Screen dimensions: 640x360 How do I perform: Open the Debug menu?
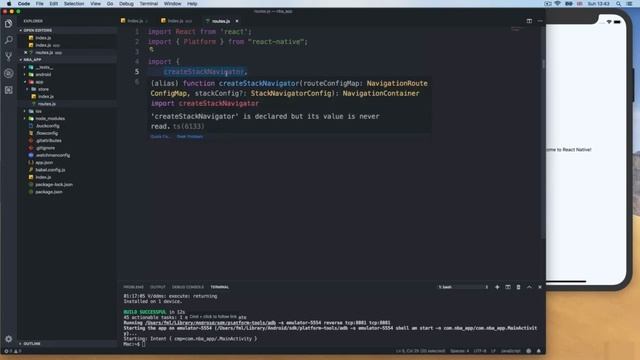[x=126, y=4]
